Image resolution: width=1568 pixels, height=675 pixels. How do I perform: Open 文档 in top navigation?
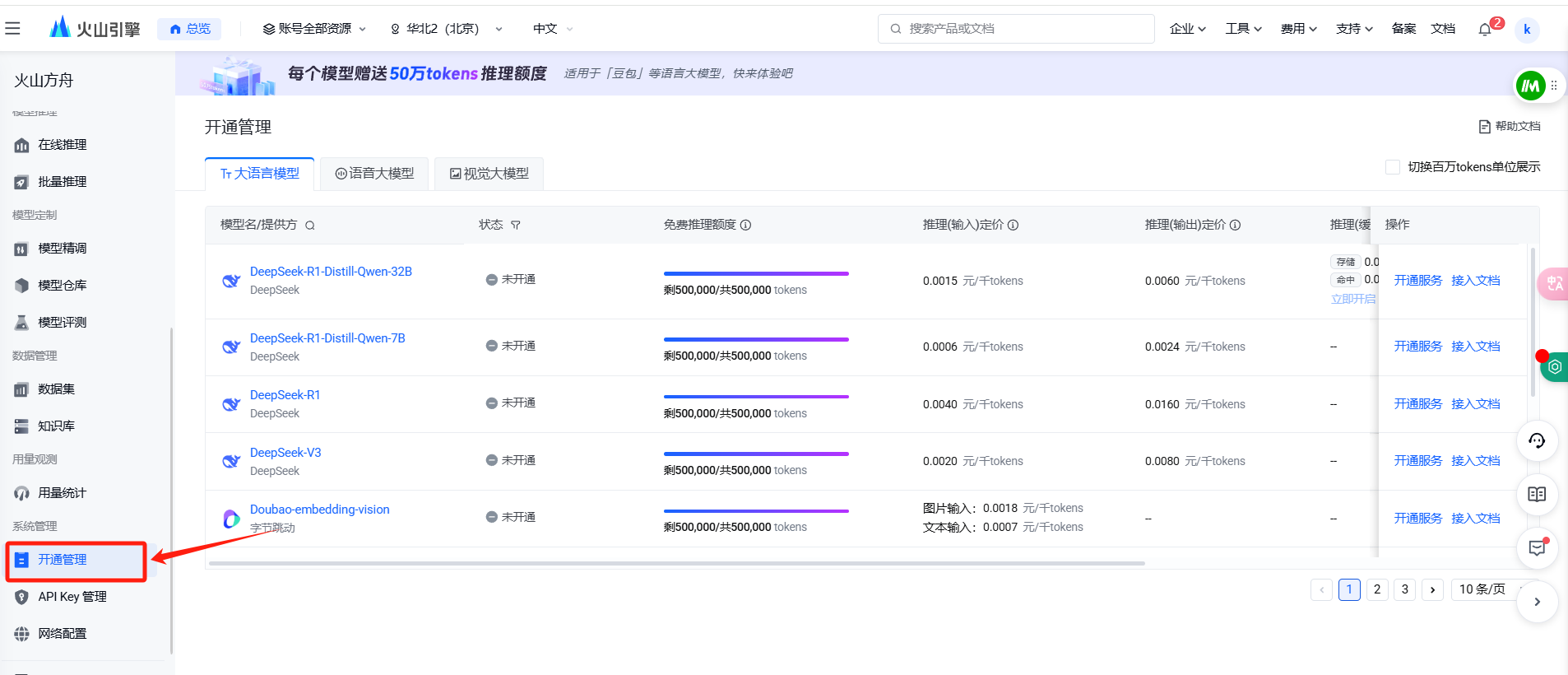[1443, 29]
